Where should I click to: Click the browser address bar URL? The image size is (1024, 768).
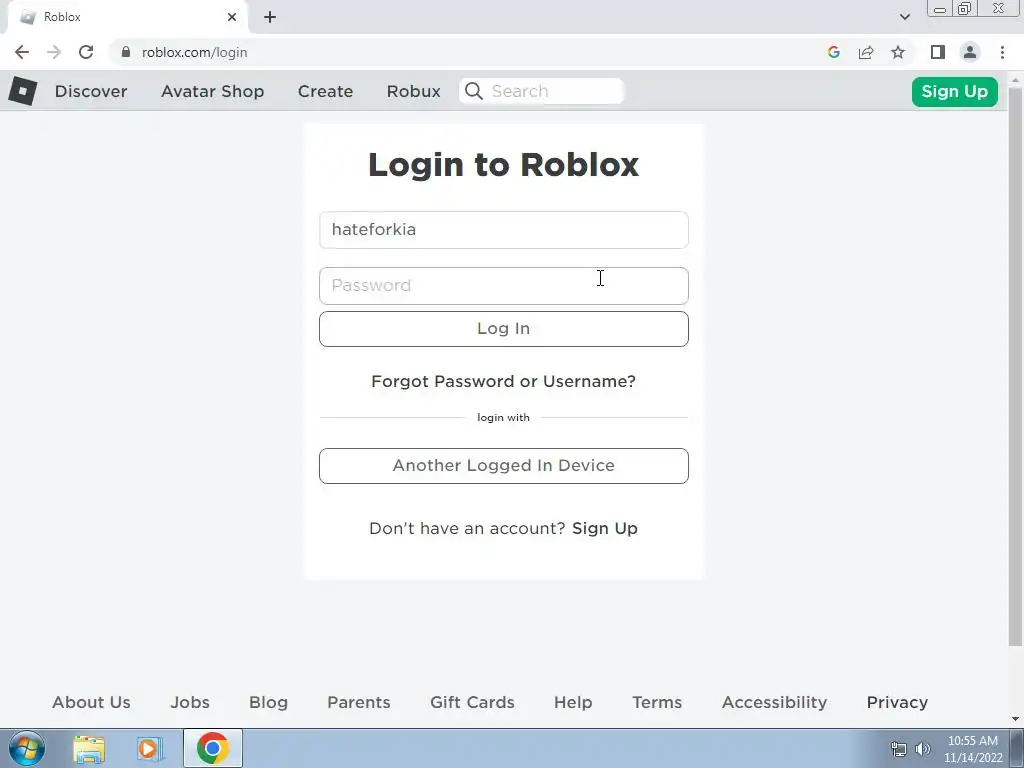[195, 52]
